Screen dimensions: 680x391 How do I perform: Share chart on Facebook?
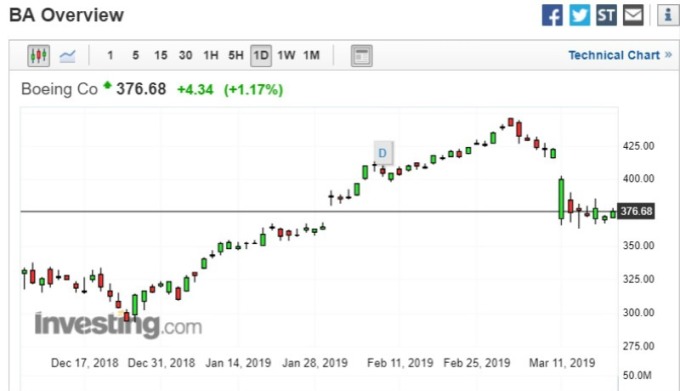point(552,16)
